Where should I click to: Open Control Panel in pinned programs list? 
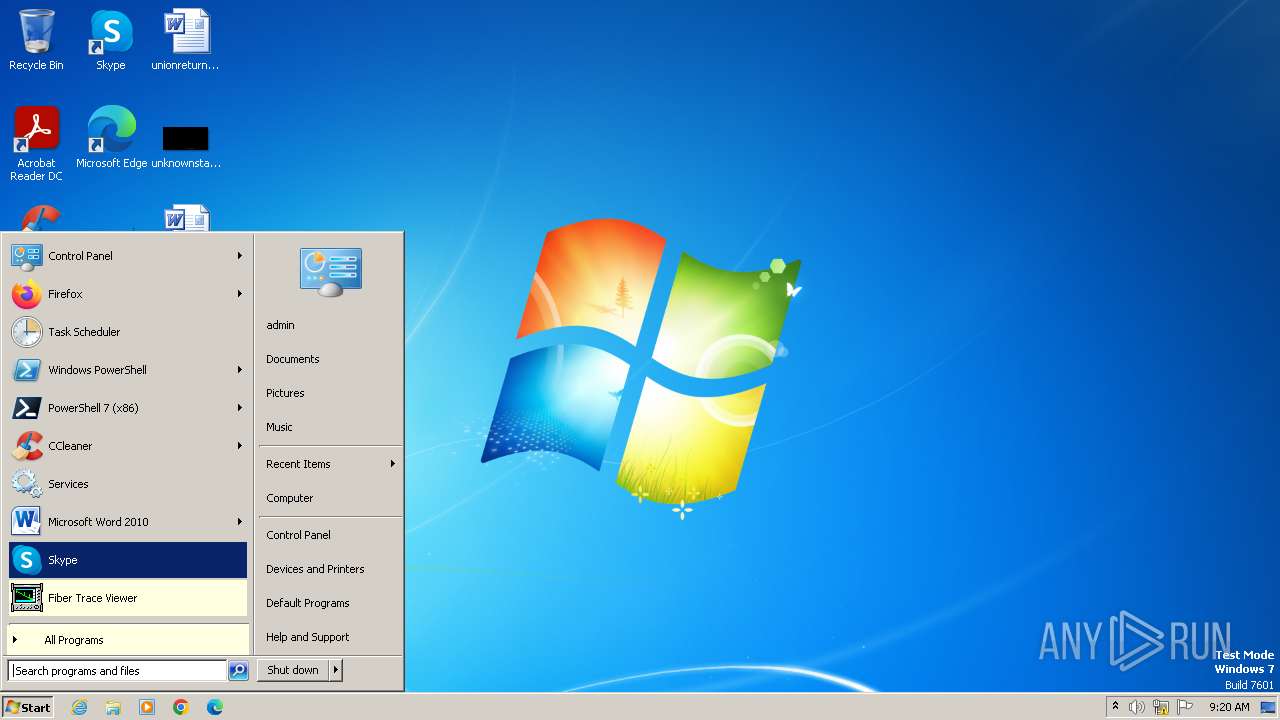127,256
